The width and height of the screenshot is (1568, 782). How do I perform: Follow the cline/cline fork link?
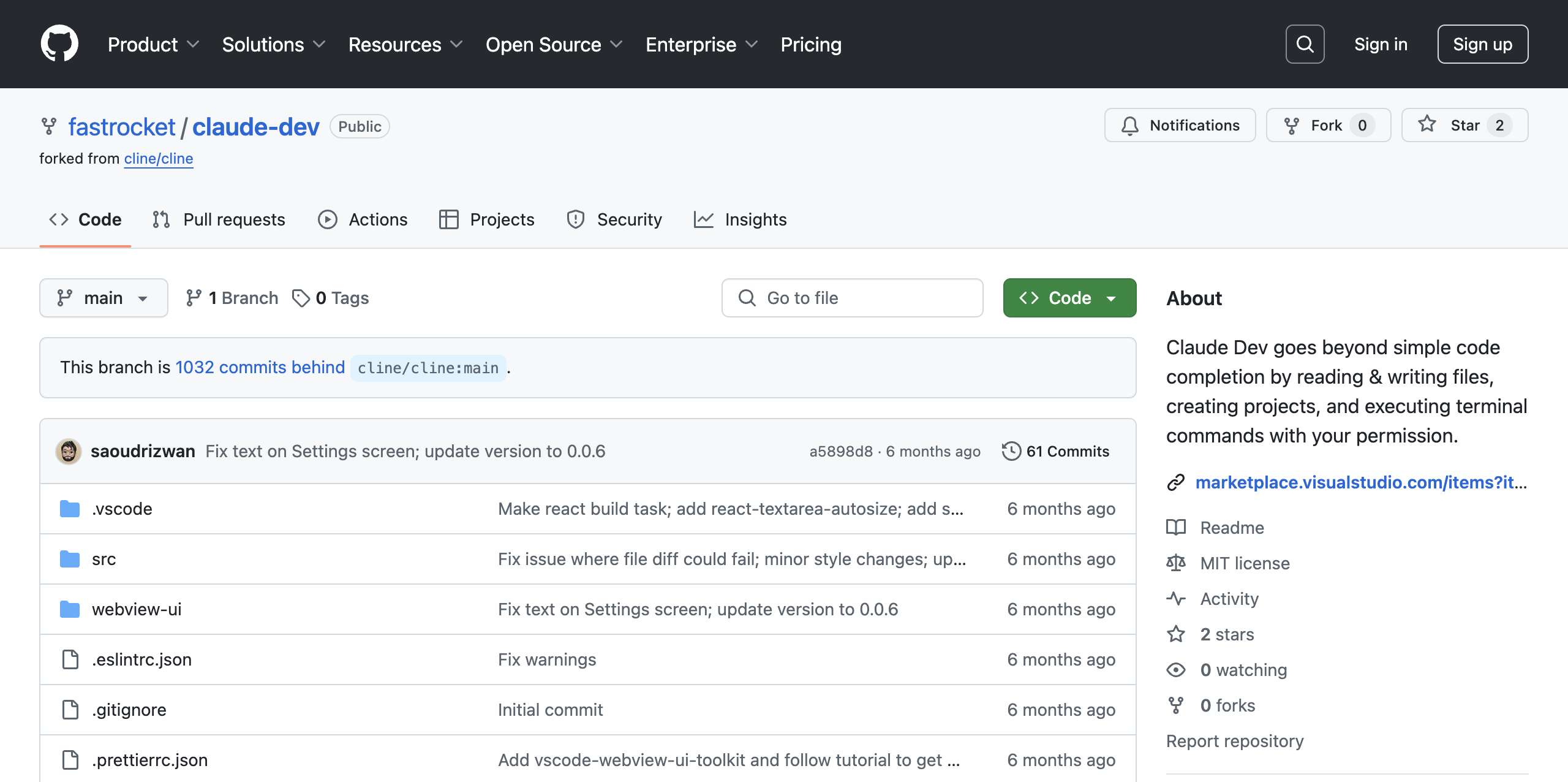159,159
